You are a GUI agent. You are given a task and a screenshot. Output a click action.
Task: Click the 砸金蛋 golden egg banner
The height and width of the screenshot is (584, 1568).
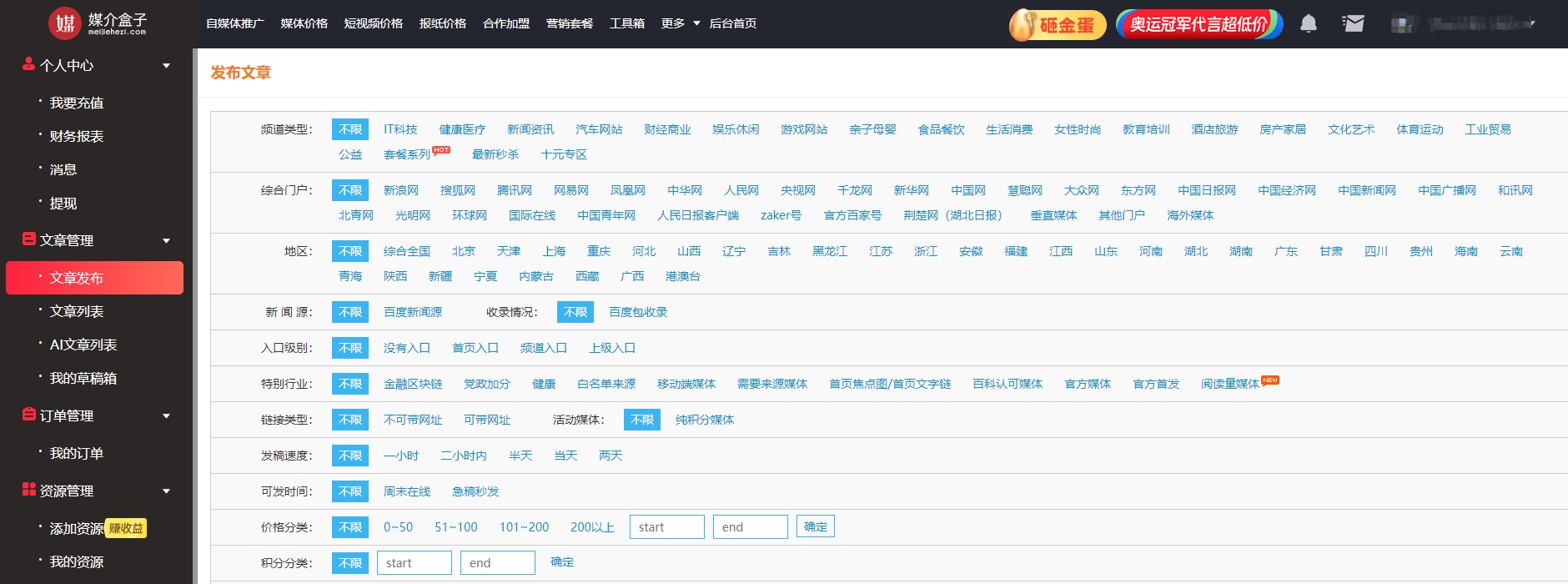[1058, 24]
